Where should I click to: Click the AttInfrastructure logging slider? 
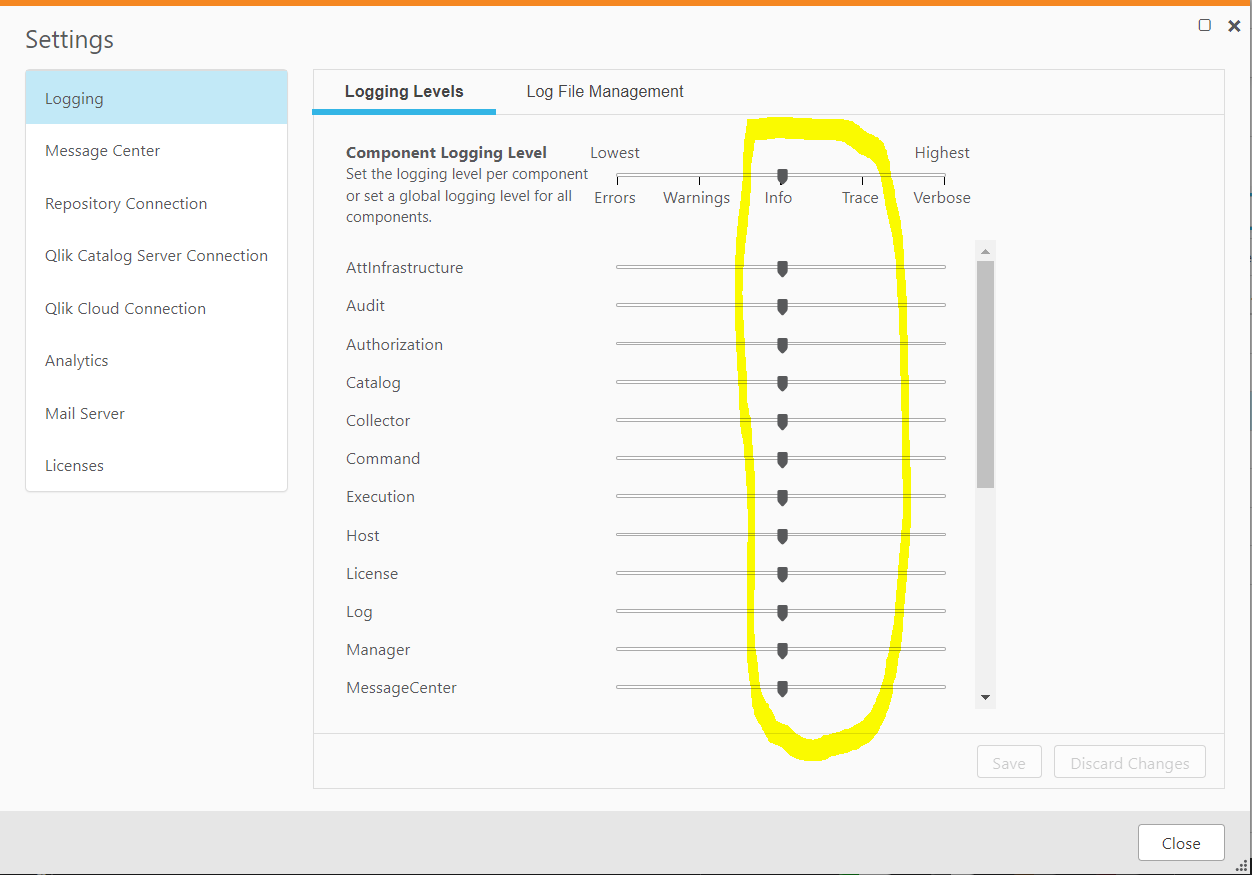[x=782, y=268]
